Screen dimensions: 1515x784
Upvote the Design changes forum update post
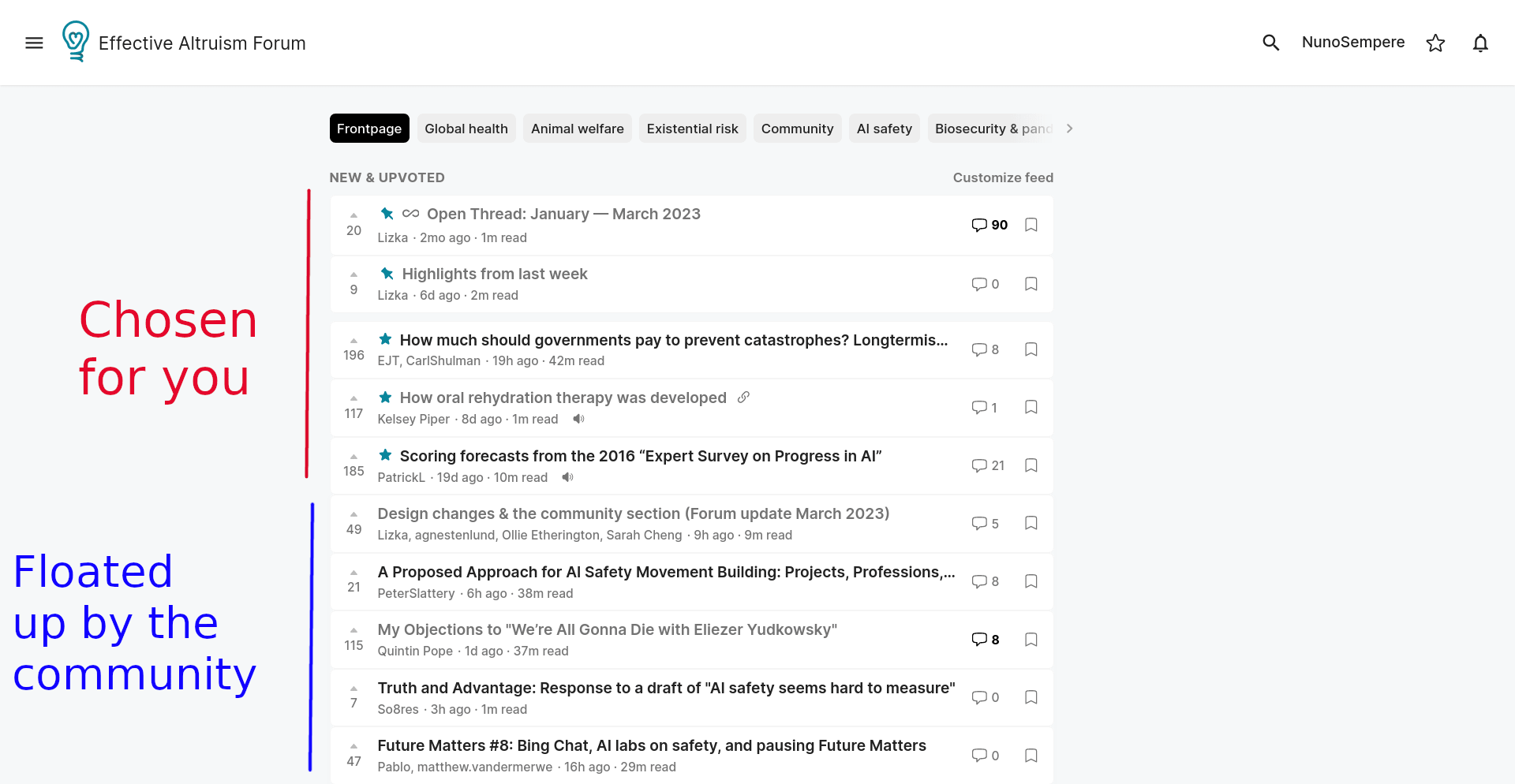353,514
